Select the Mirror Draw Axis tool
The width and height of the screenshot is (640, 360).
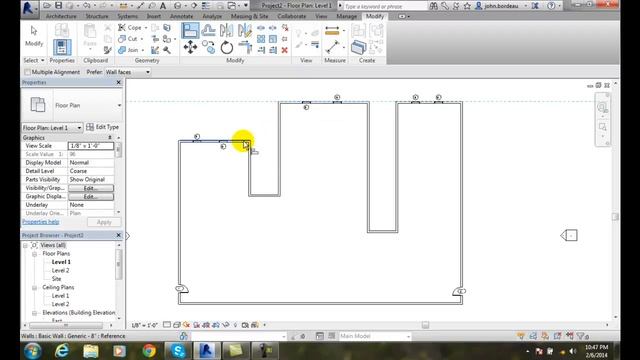244,30
